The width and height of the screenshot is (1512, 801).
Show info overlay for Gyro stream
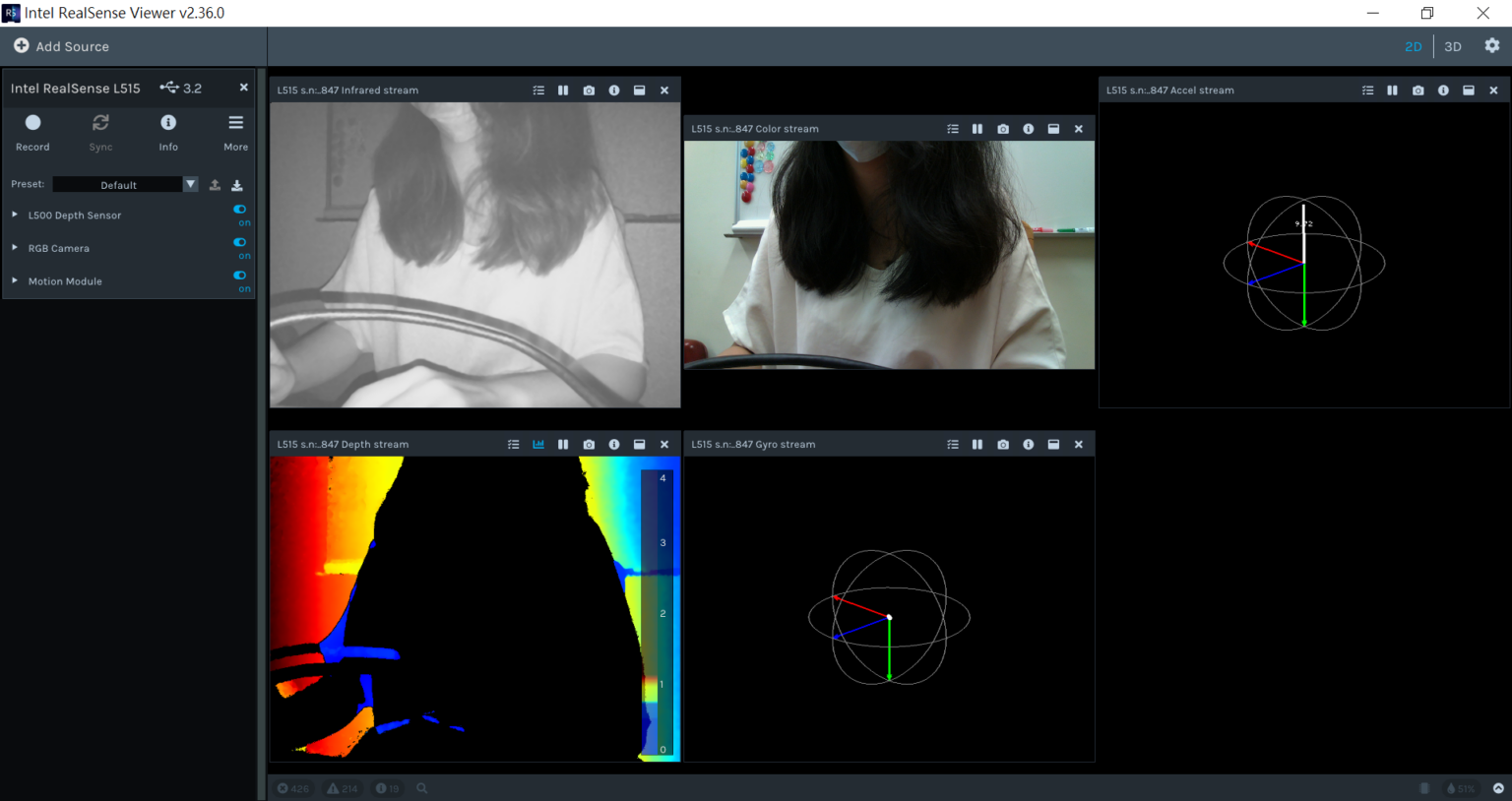pyautogui.click(x=1028, y=445)
